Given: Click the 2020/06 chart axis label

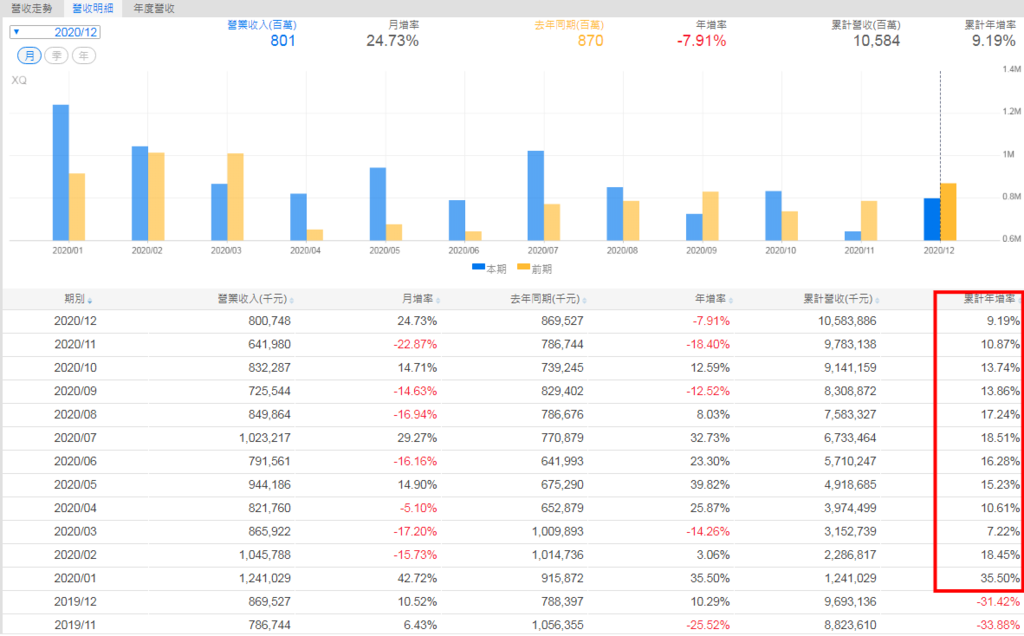Looking at the screenshot, I should point(464,250).
